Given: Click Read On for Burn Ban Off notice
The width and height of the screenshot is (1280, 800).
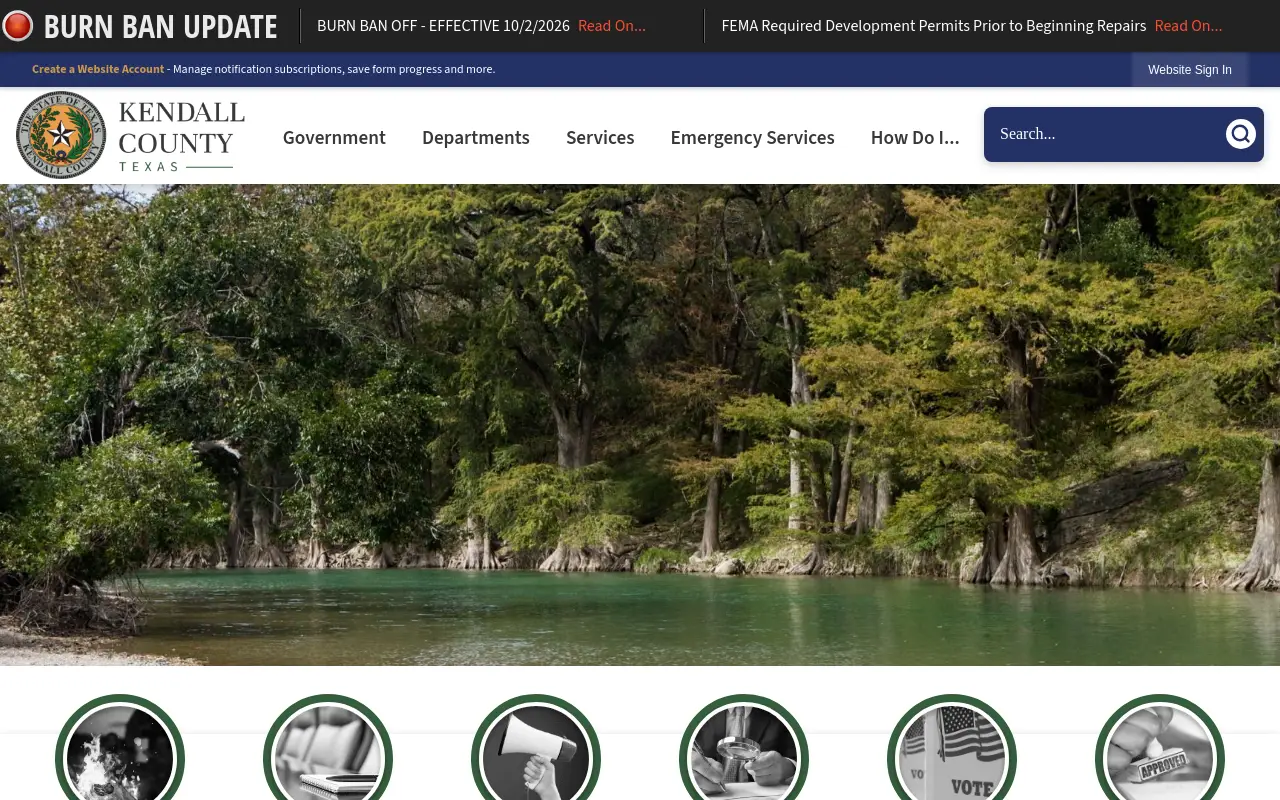Looking at the screenshot, I should (612, 26).
